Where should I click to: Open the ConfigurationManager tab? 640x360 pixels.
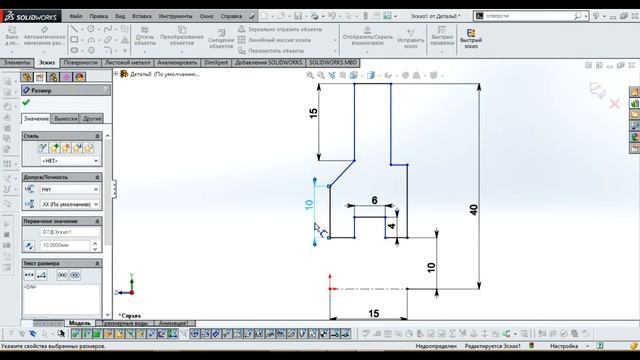[x=53, y=77]
